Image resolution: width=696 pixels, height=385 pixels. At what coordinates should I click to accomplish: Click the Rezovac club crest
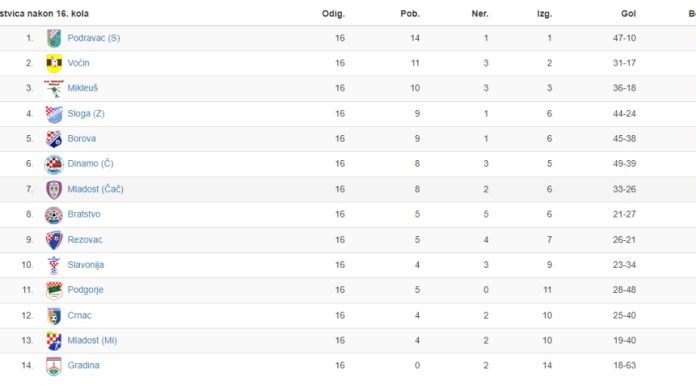click(54, 240)
